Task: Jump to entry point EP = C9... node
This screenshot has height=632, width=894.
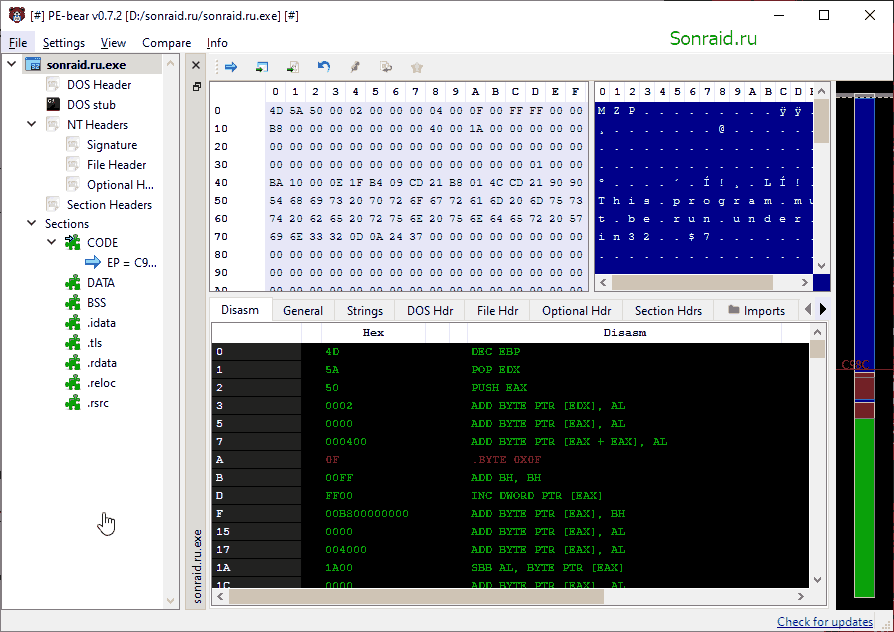Action: click(132, 262)
